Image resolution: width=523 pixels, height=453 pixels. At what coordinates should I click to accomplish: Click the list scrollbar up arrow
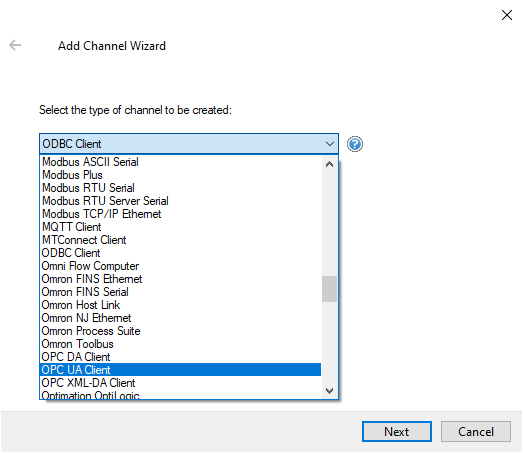330,164
